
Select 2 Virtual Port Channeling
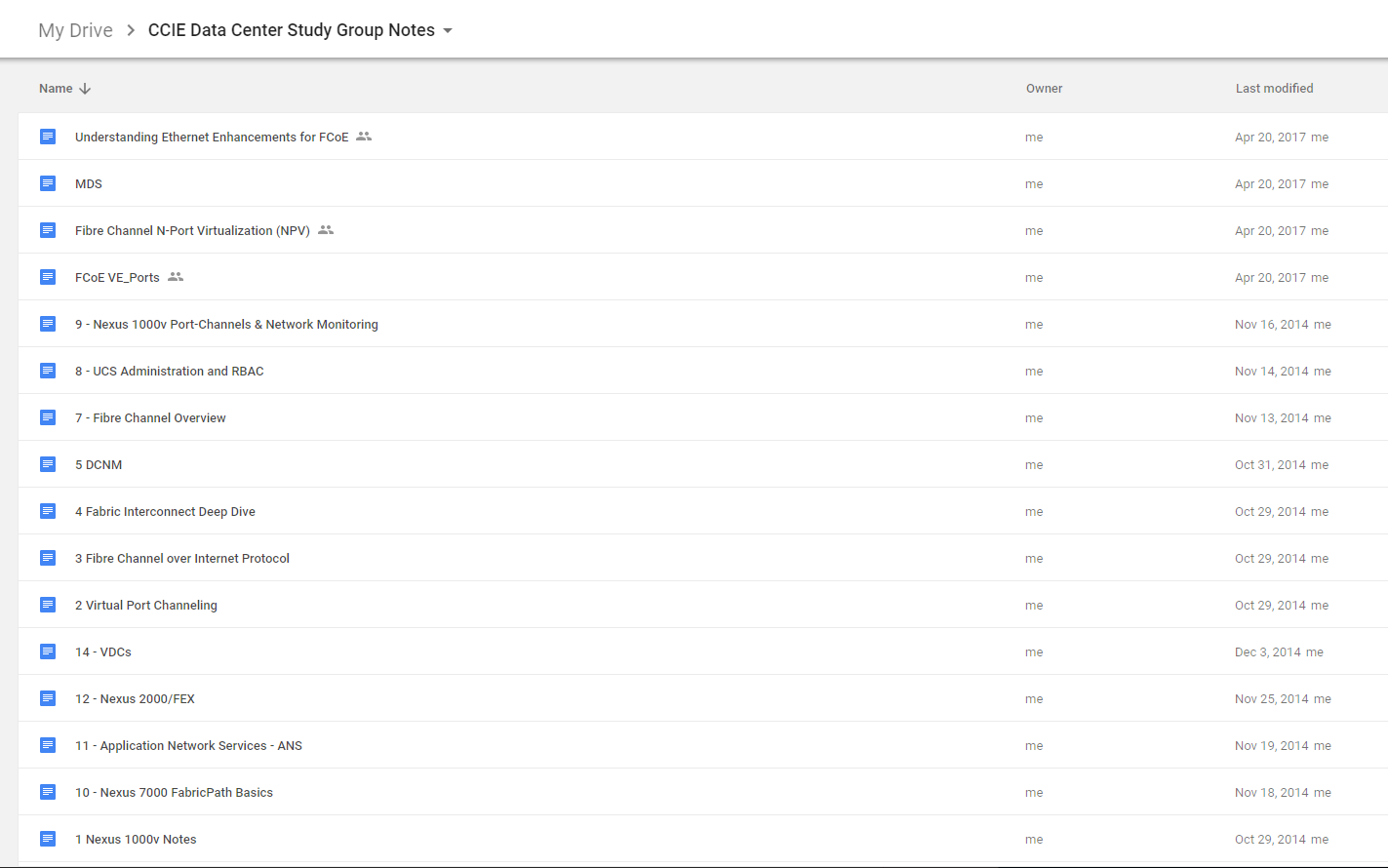click(x=146, y=606)
